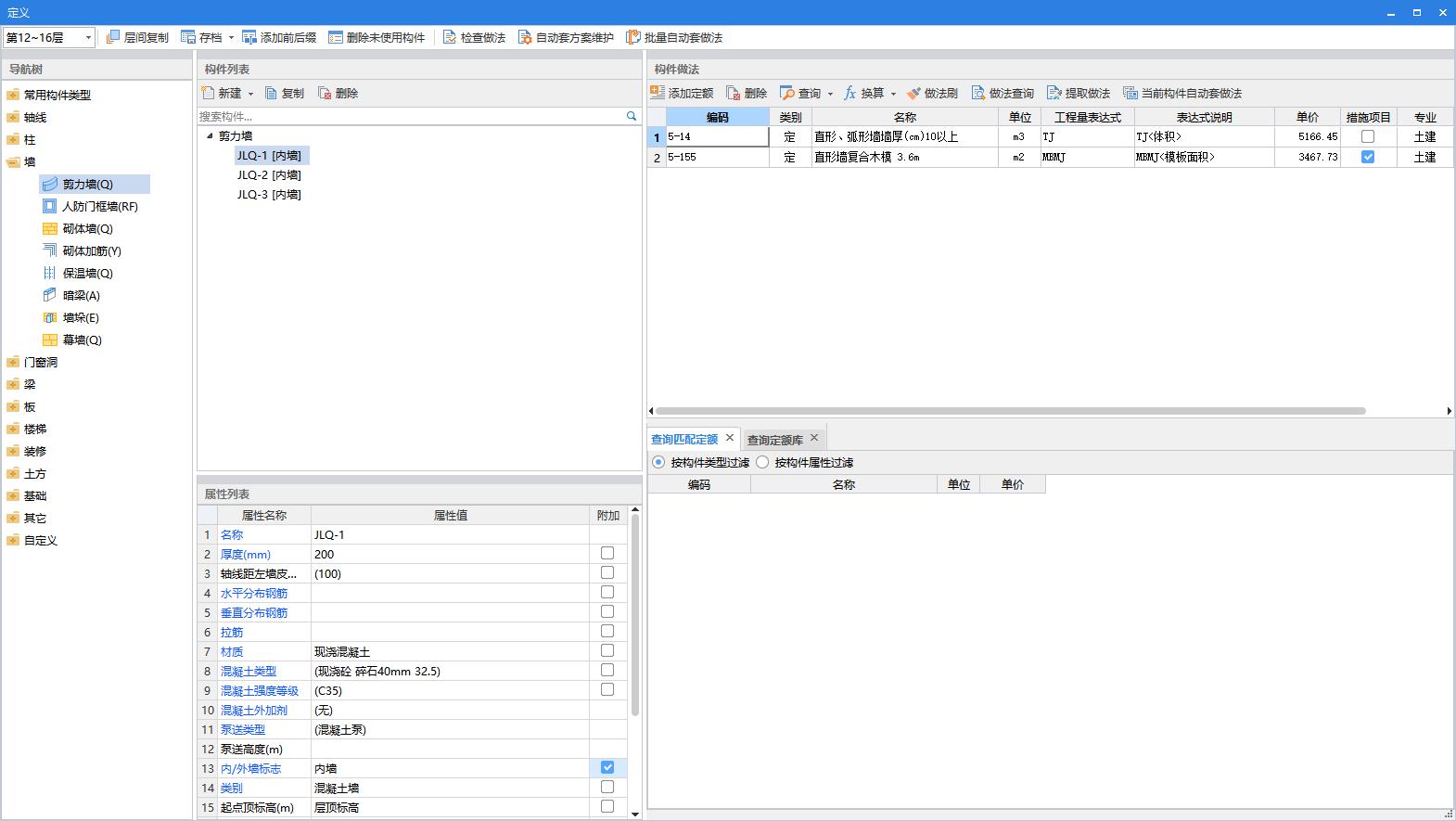The width and height of the screenshot is (1456, 821).
Task: Click the 换算 fx icon
Action: coord(849,93)
